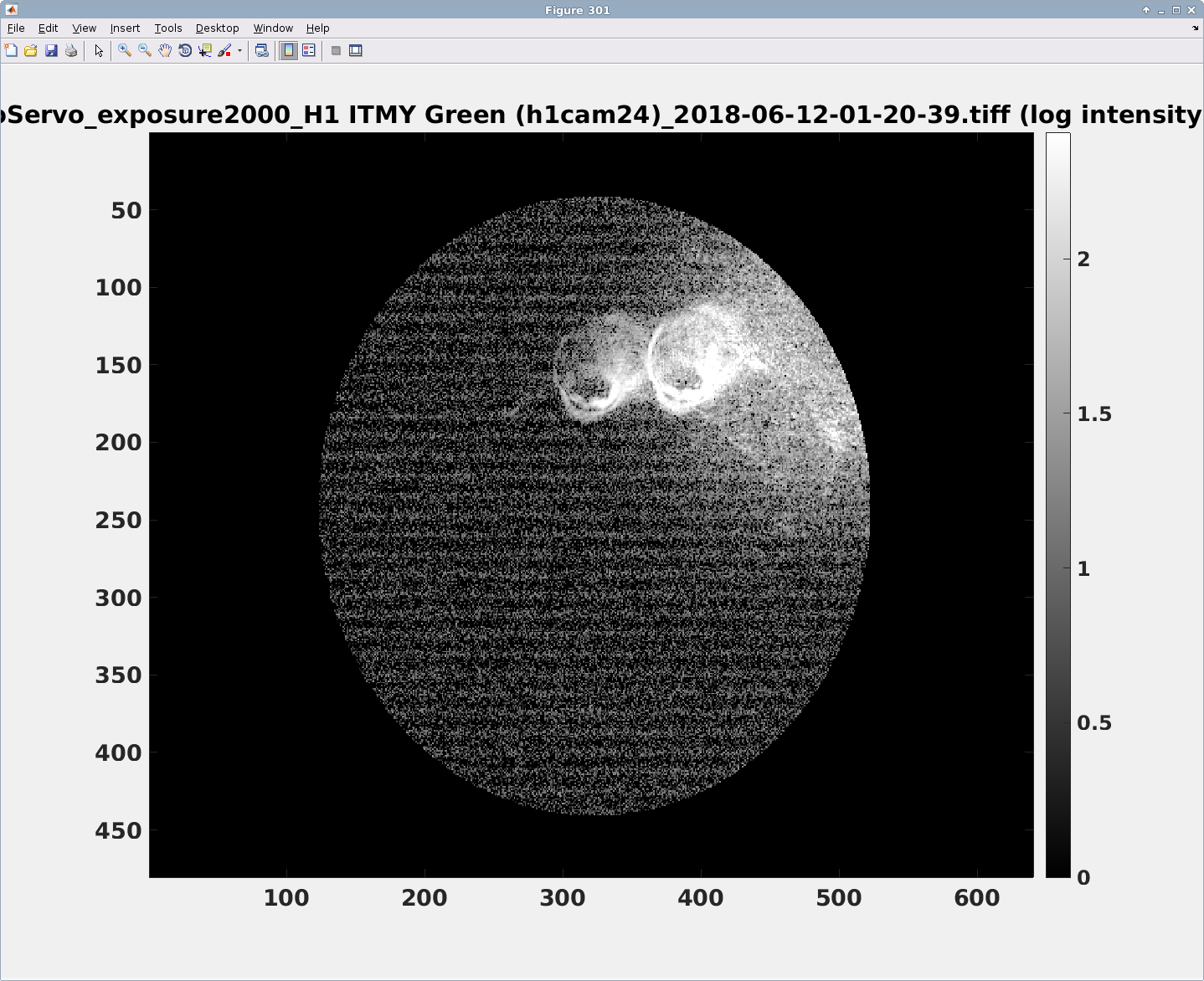
Task: Select the Edit Plot arrow tool
Action: (99, 51)
